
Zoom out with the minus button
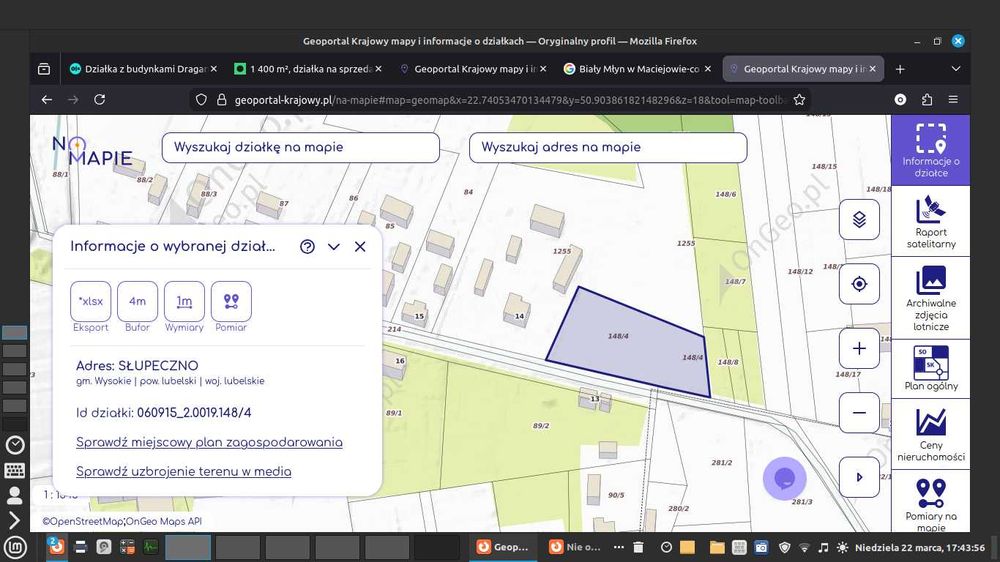[x=859, y=413]
